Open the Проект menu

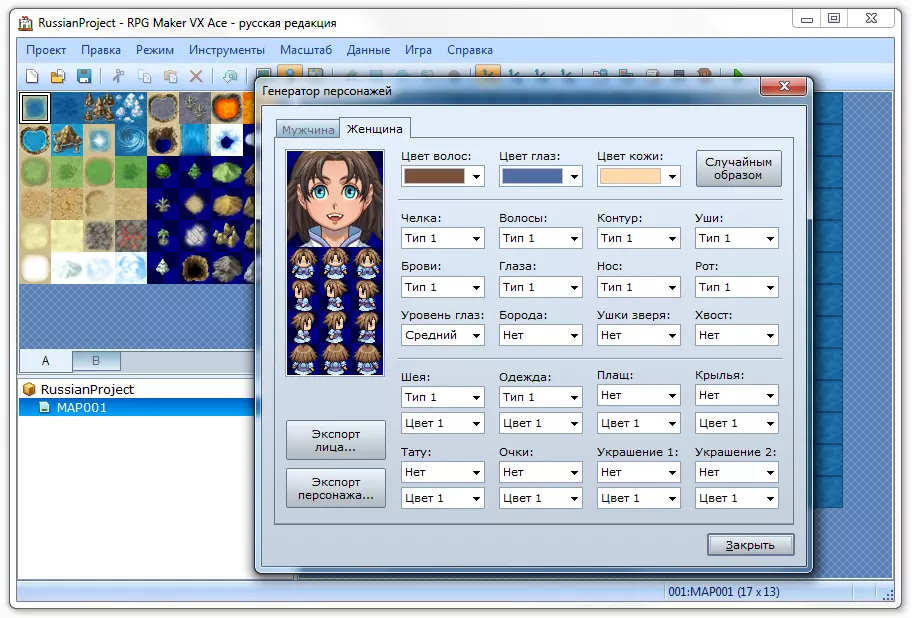[x=46, y=50]
